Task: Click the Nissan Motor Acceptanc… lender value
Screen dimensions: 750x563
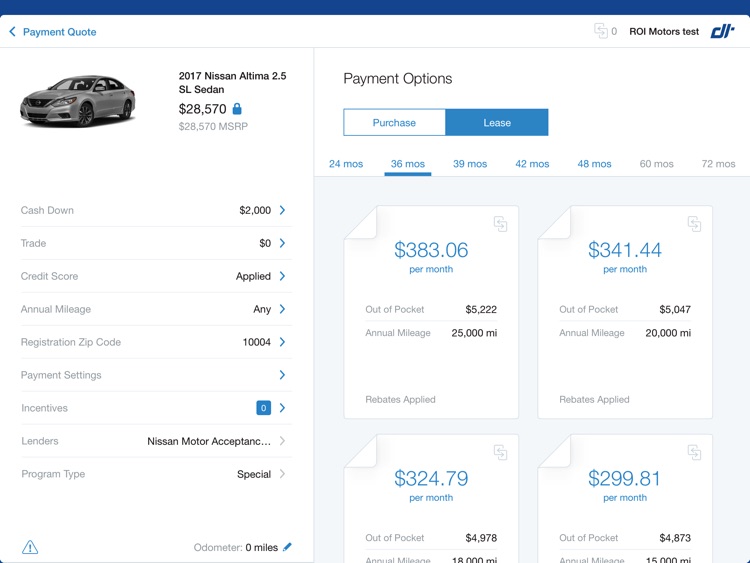Action: (209, 441)
